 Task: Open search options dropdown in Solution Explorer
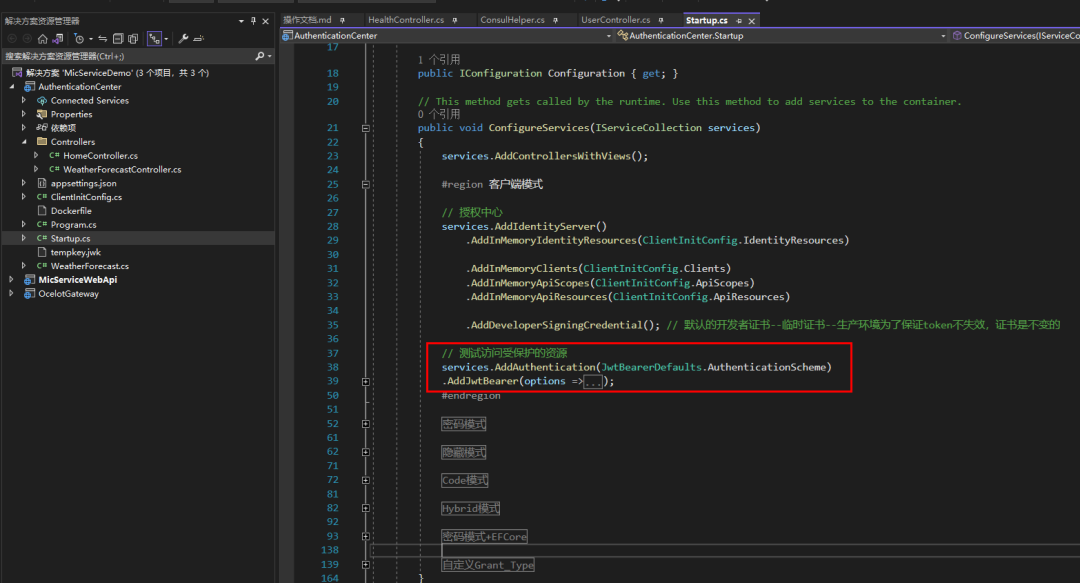[x=269, y=56]
